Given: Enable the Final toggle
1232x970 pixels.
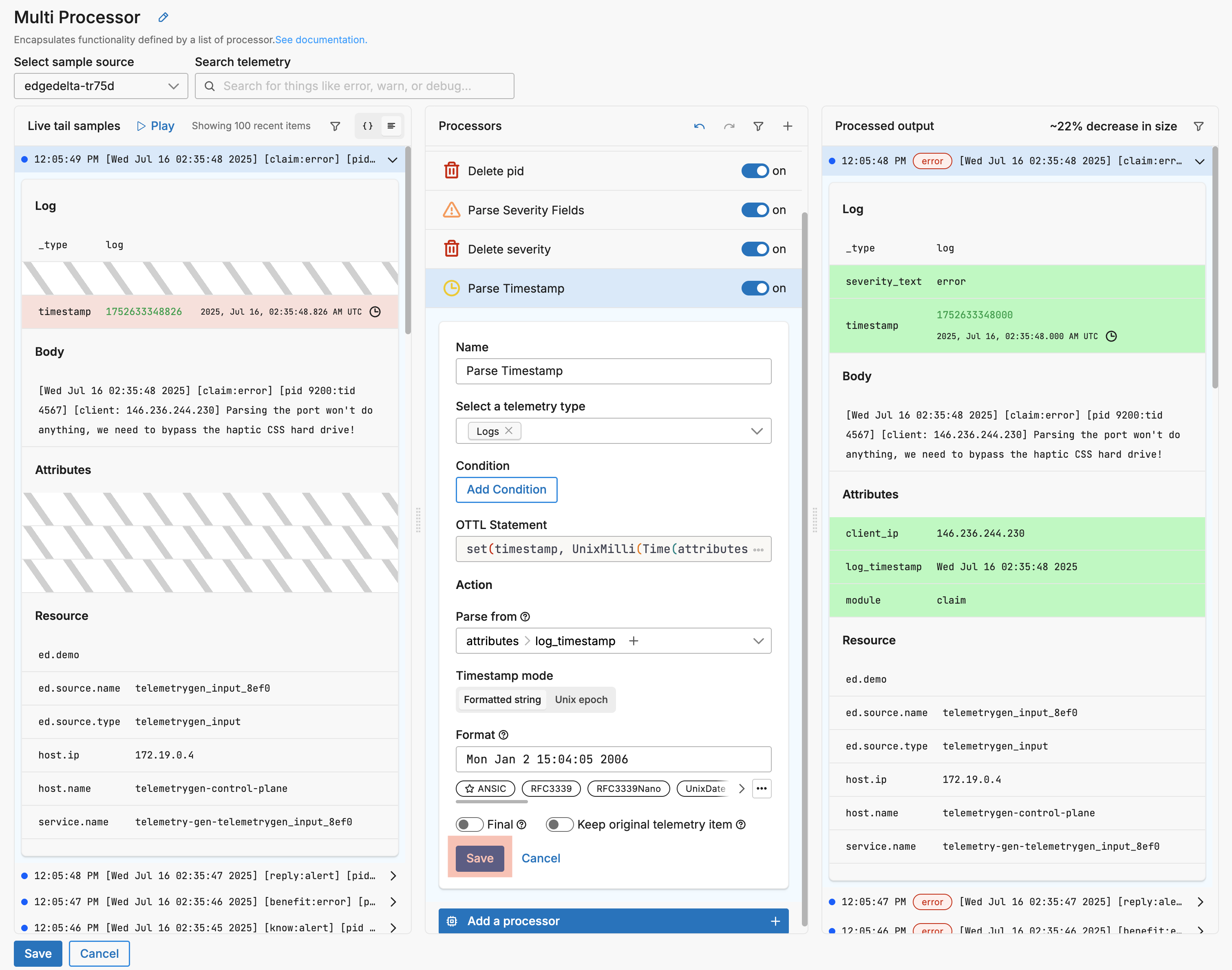Looking at the screenshot, I should [469, 824].
